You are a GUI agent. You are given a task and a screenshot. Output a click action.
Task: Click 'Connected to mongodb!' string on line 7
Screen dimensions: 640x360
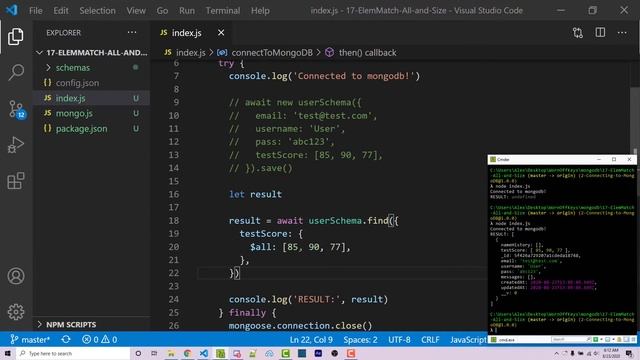(x=354, y=76)
